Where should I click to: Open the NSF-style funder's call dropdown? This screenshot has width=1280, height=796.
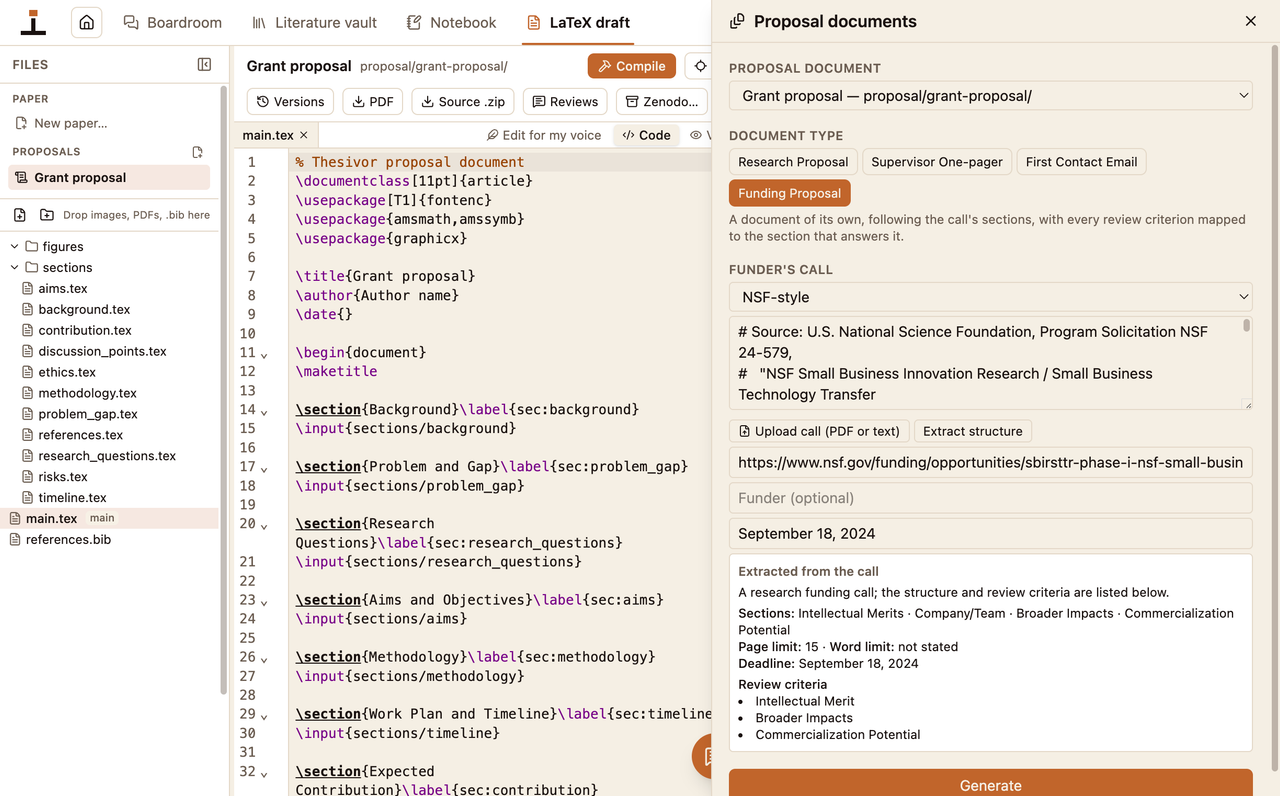pos(990,297)
